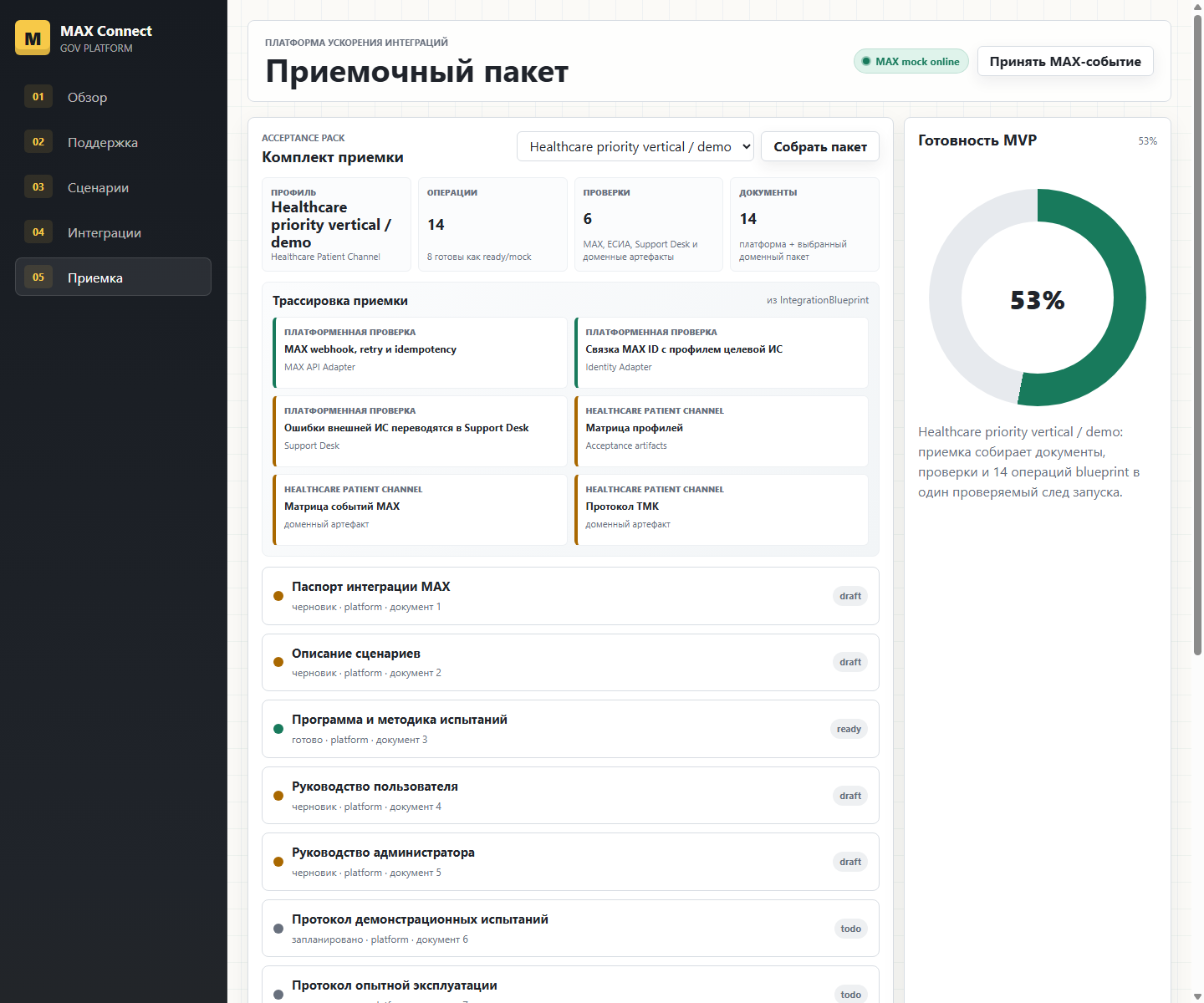Screen dimensions: 1204x1003
Task: Click the 02 badge next to Поддержка
Action: pos(38,141)
